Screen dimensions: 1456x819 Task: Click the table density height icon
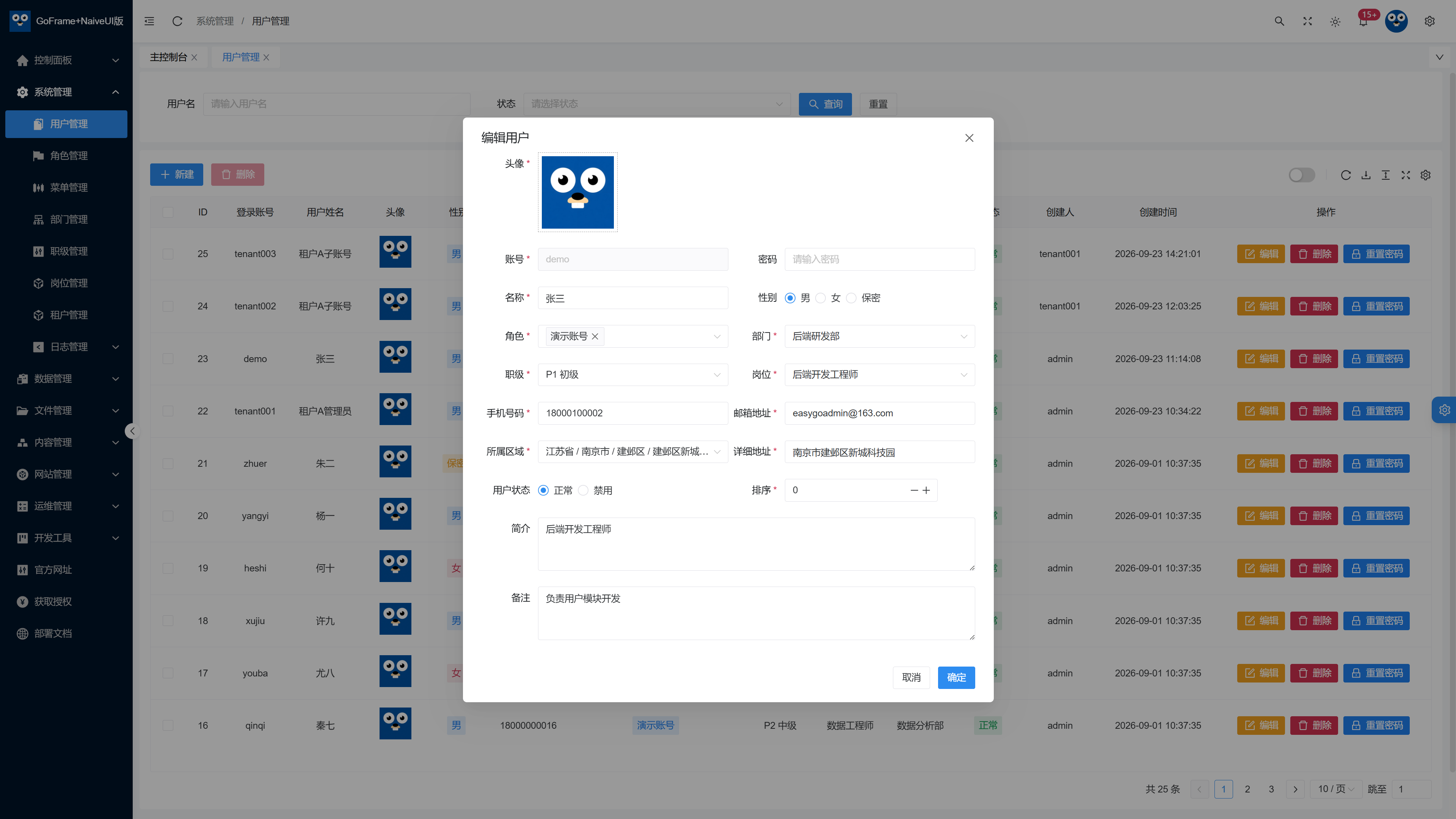(1385, 175)
